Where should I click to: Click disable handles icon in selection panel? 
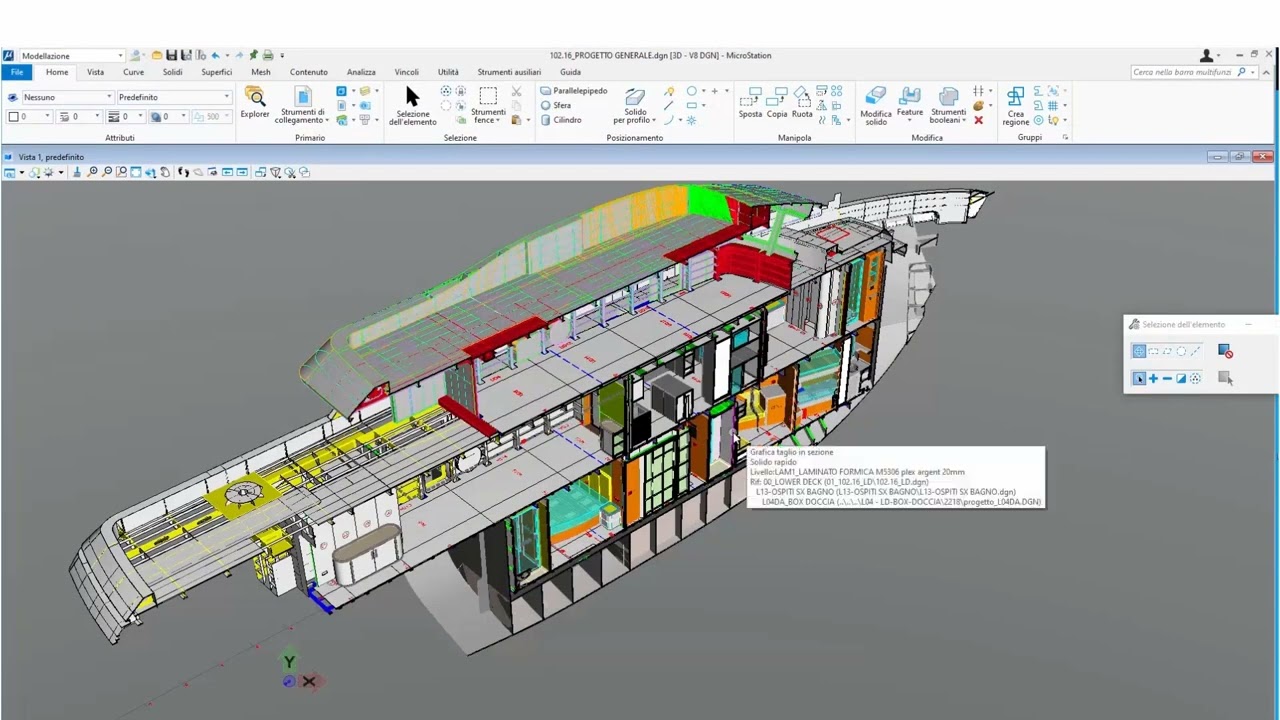1225,351
